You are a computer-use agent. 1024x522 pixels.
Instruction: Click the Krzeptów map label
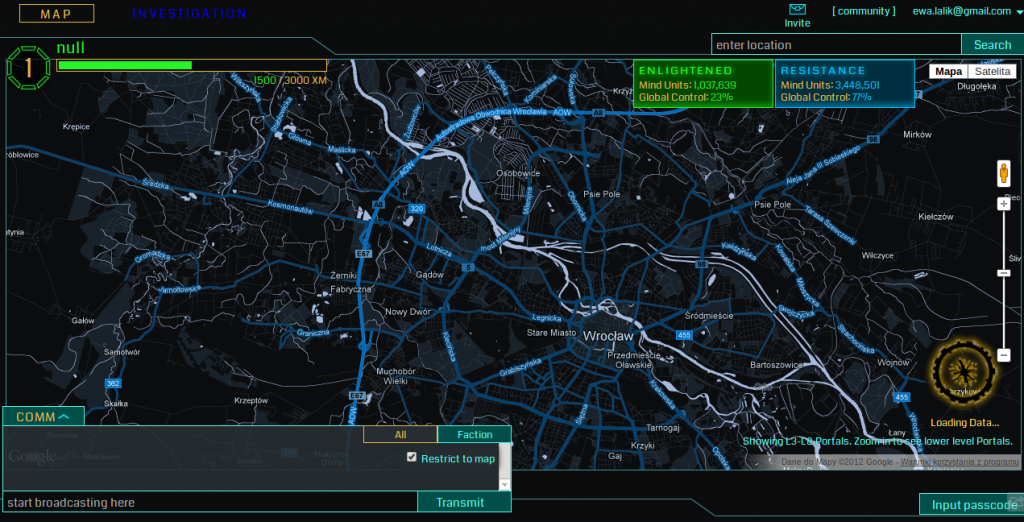coord(251,400)
